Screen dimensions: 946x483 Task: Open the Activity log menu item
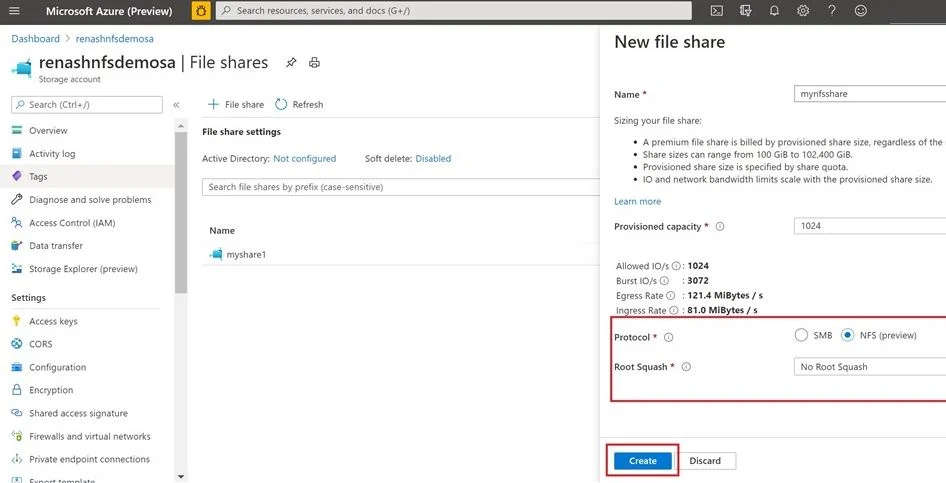pyautogui.click(x=52, y=154)
